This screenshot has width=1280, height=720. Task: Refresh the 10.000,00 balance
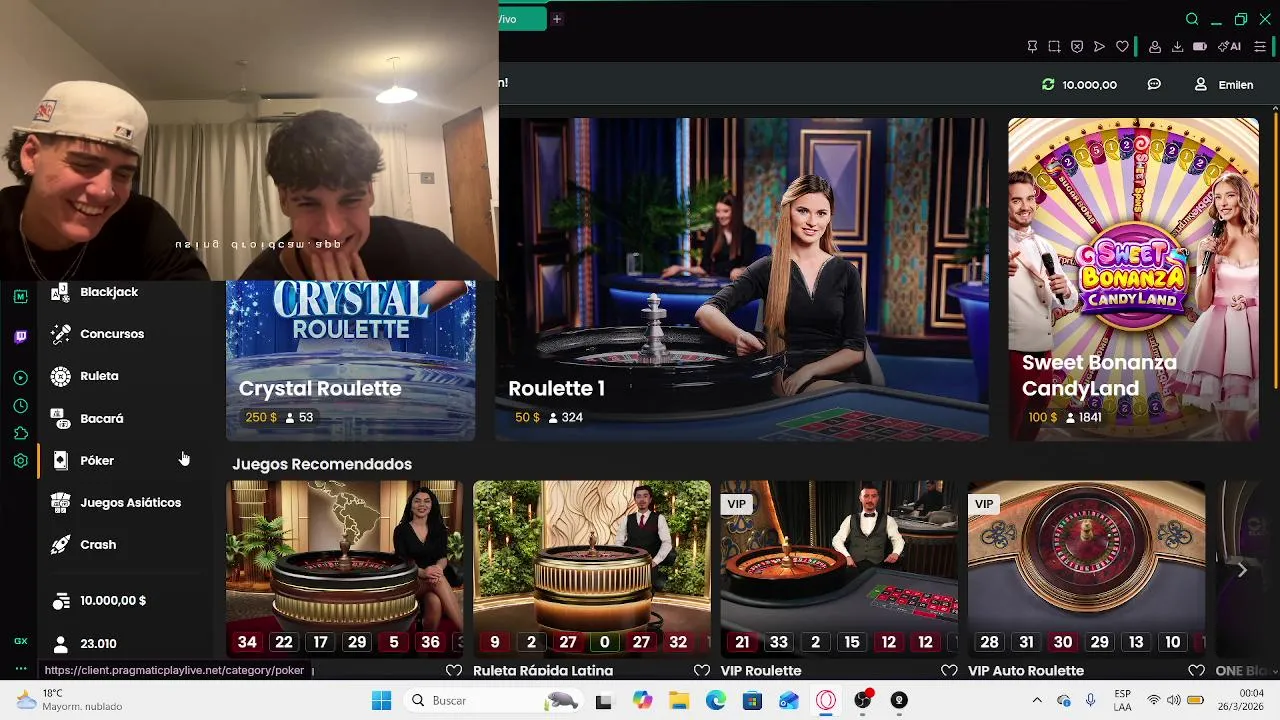click(1048, 85)
